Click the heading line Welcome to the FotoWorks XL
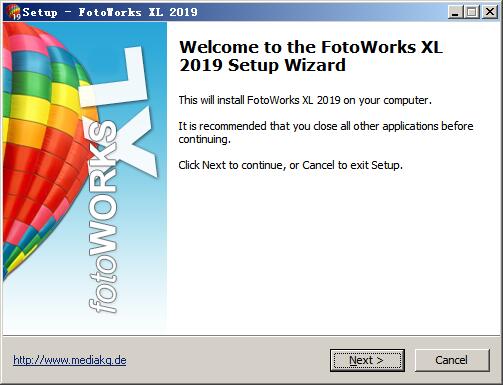 tap(311, 47)
